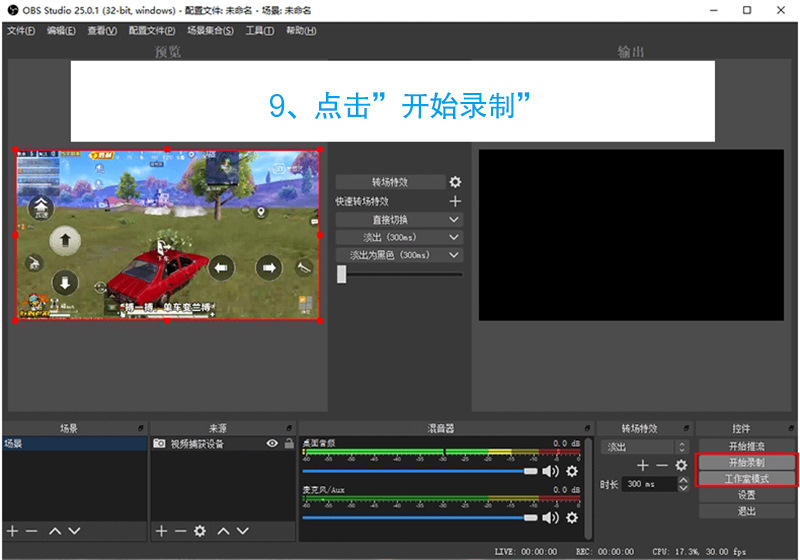
Task: Remove the selected source with the minus icon
Action: coord(180,531)
